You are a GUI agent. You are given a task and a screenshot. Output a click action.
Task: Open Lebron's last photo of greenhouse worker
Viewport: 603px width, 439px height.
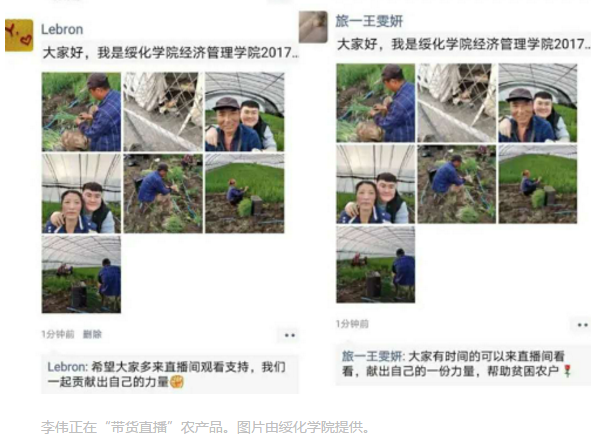click(81, 274)
